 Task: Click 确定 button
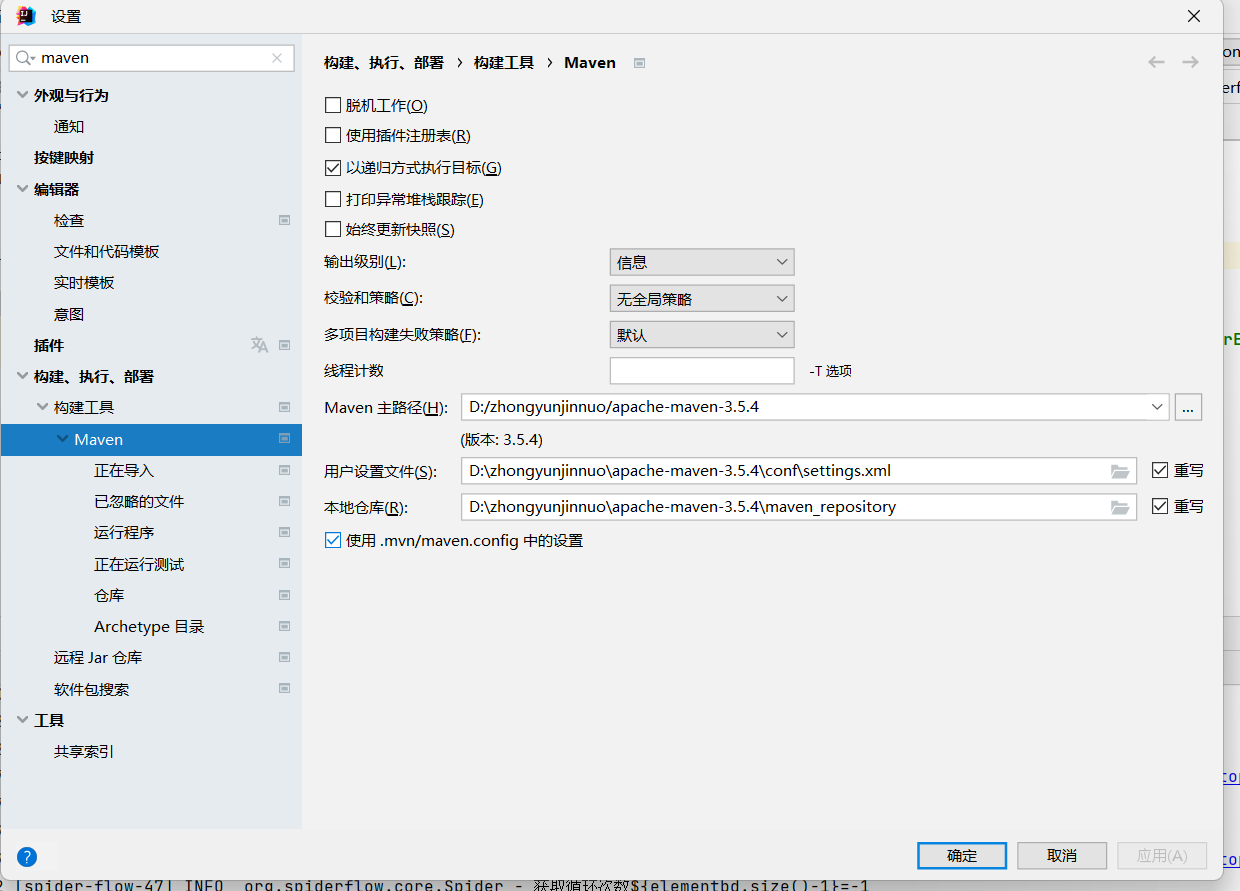pos(962,855)
